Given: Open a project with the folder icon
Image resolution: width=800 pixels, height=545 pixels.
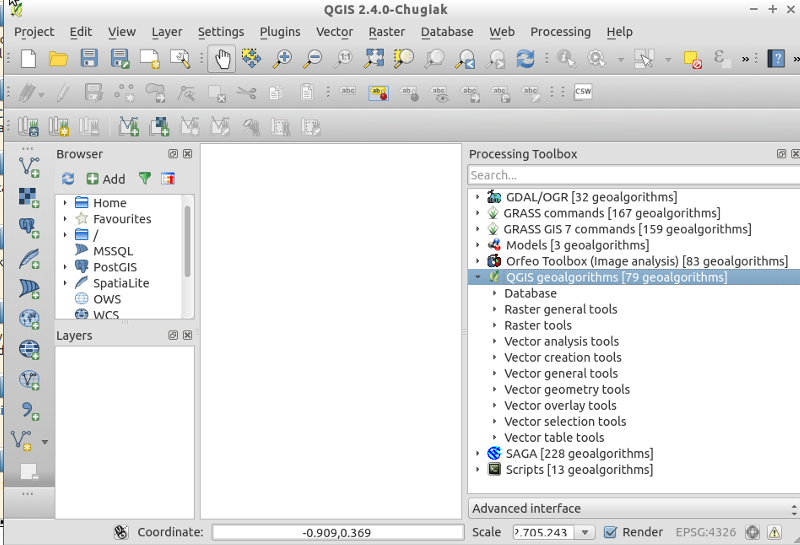Looking at the screenshot, I should click(x=58, y=59).
